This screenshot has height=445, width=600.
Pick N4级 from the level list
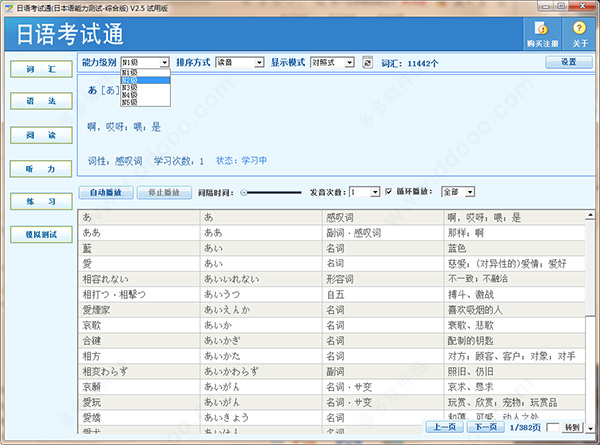[x=145, y=95]
